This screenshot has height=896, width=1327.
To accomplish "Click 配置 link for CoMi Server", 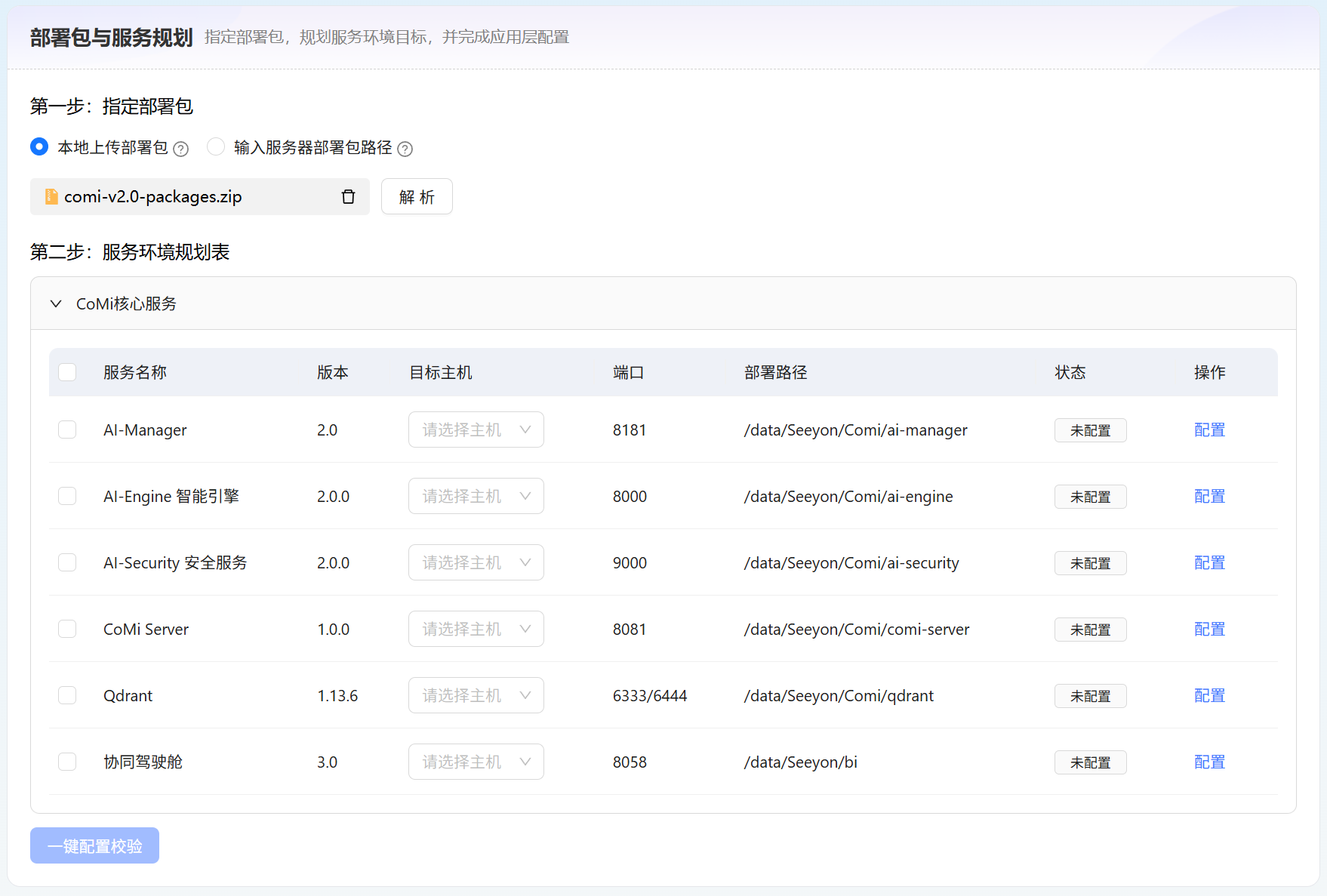I will tap(1209, 629).
